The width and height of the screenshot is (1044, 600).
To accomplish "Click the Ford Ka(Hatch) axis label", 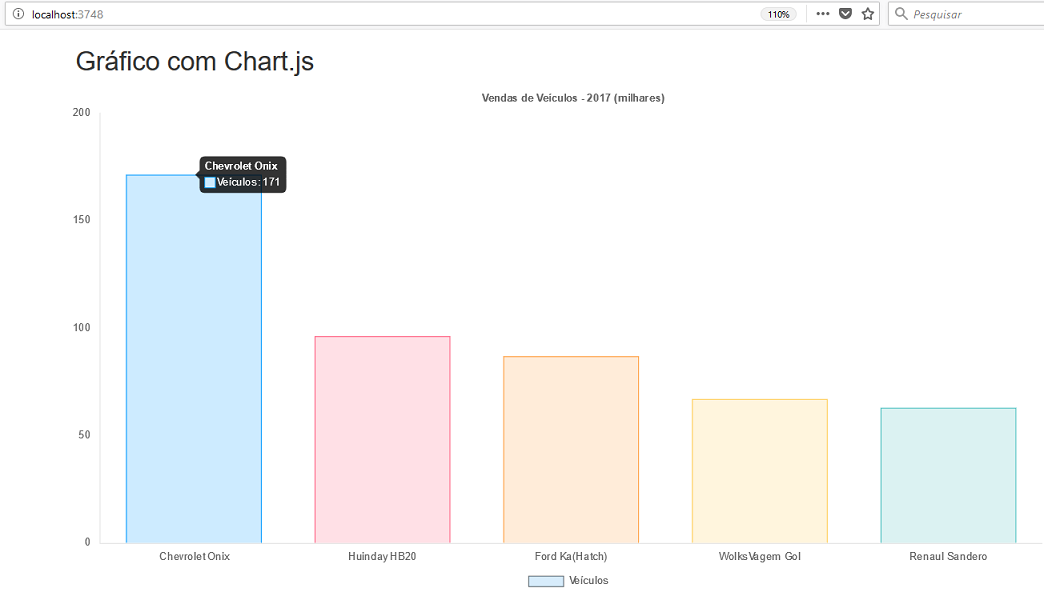I will click(571, 556).
